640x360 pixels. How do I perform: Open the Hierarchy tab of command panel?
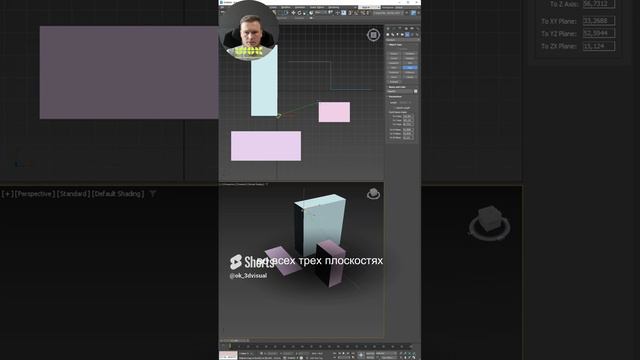coord(400,28)
